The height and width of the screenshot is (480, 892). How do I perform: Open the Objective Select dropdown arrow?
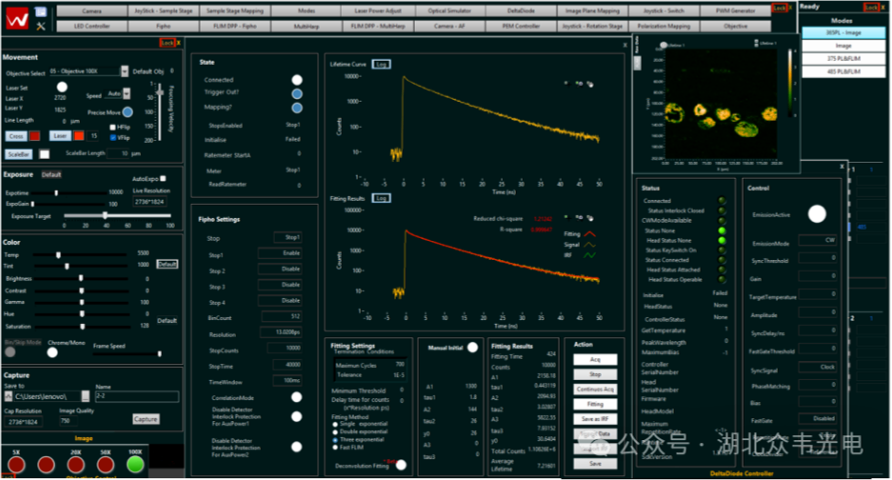point(125,71)
